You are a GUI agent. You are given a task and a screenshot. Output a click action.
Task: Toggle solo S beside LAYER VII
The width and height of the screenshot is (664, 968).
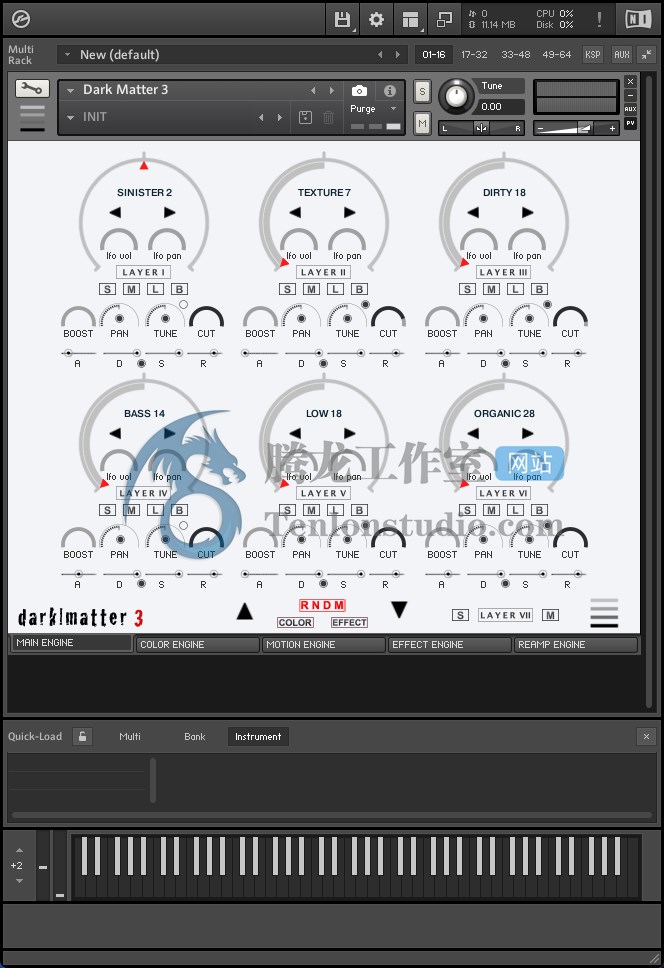(x=460, y=615)
